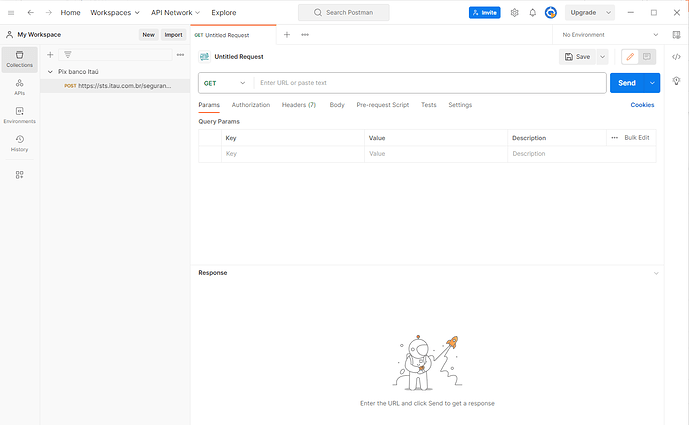Open the Cookies link

click(x=642, y=105)
